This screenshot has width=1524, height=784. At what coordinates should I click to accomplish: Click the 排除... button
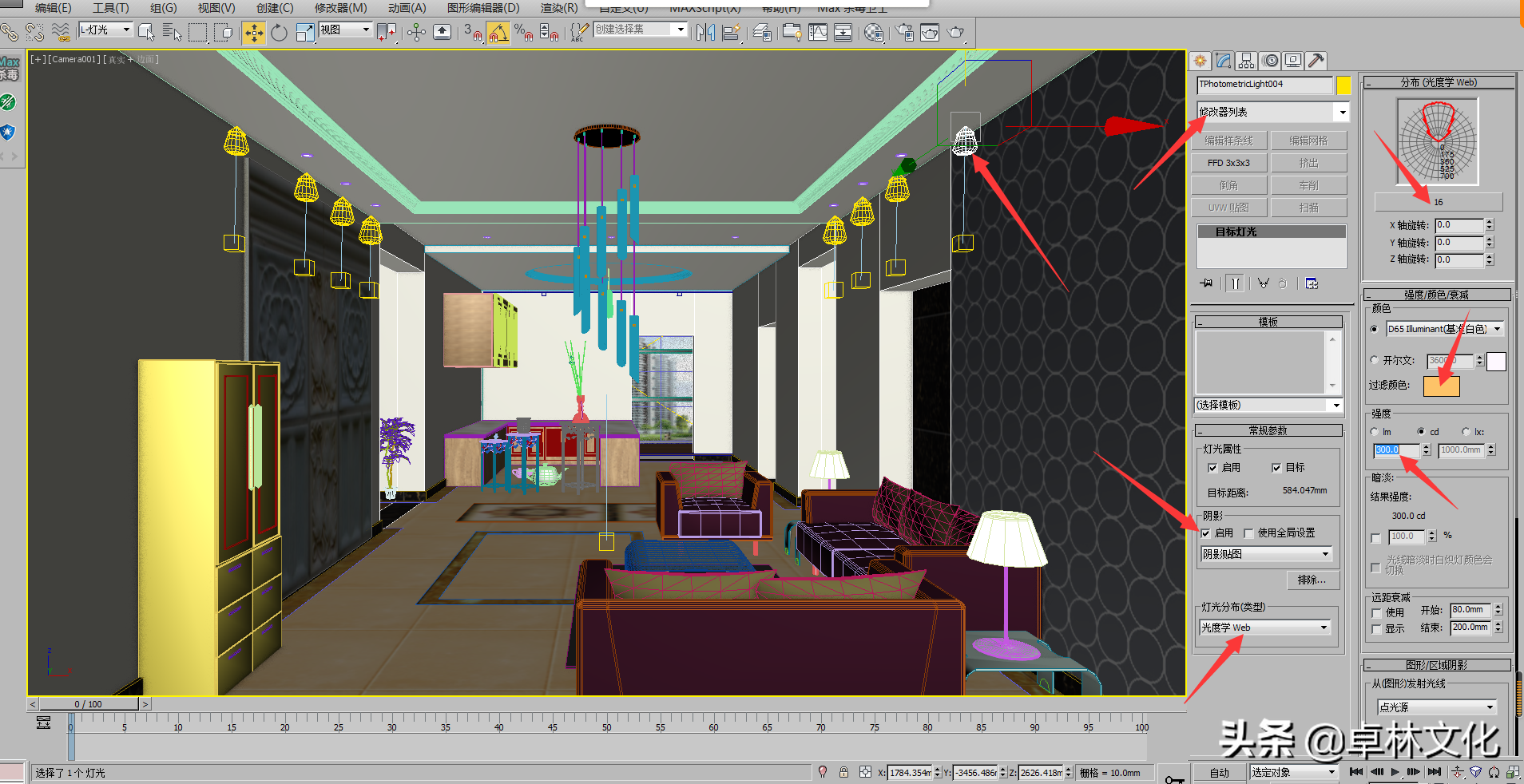[1312, 580]
